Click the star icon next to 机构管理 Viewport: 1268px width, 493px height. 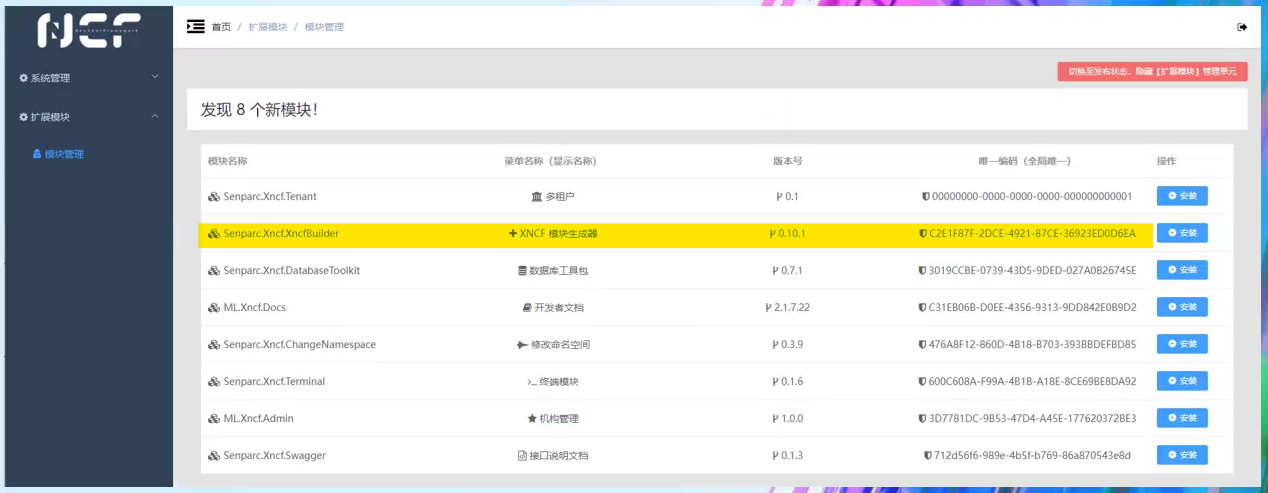[x=532, y=419]
